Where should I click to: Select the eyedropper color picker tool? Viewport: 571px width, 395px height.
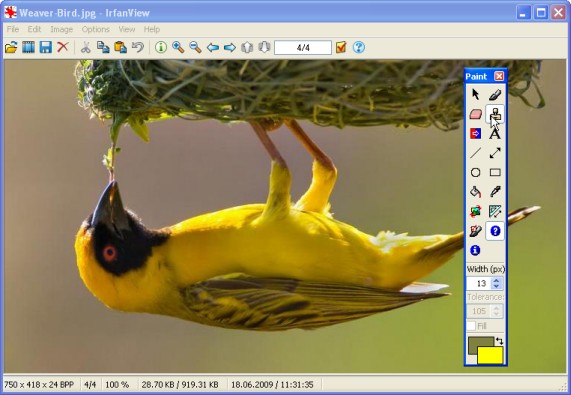coord(495,192)
